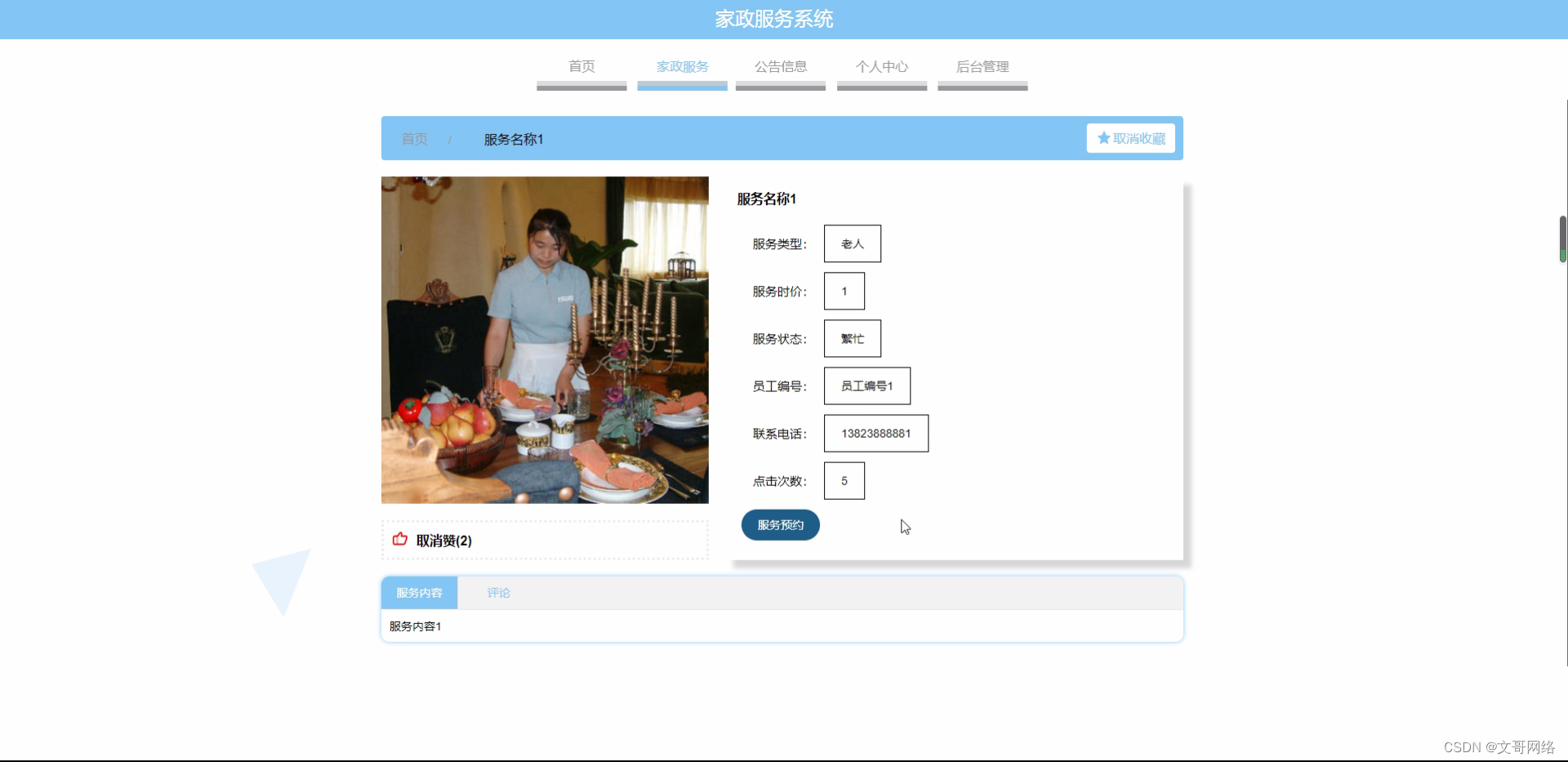Navigate to 首页 via the navigation bar
Viewport: 1568px width, 762px height.
(x=581, y=67)
